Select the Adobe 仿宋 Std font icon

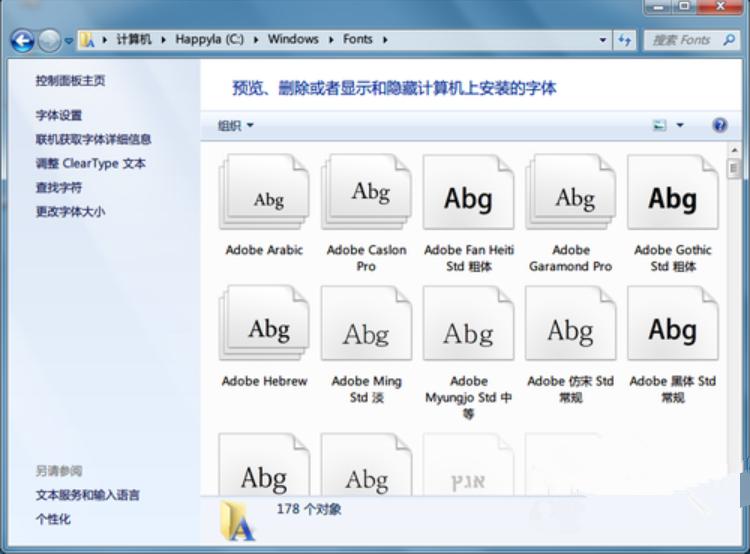[x=571, y=323]
